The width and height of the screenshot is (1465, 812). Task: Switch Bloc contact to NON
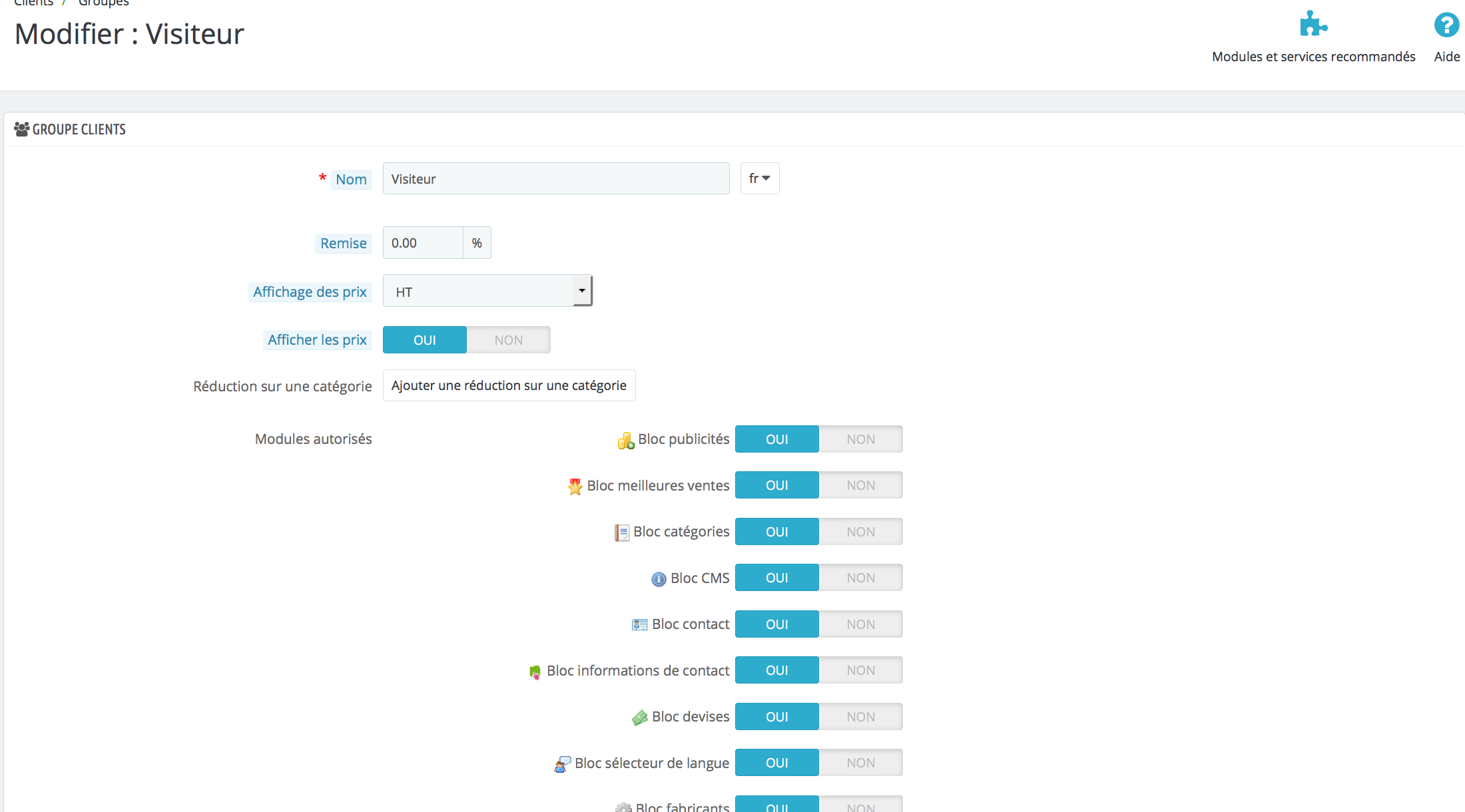pos(860,624)
